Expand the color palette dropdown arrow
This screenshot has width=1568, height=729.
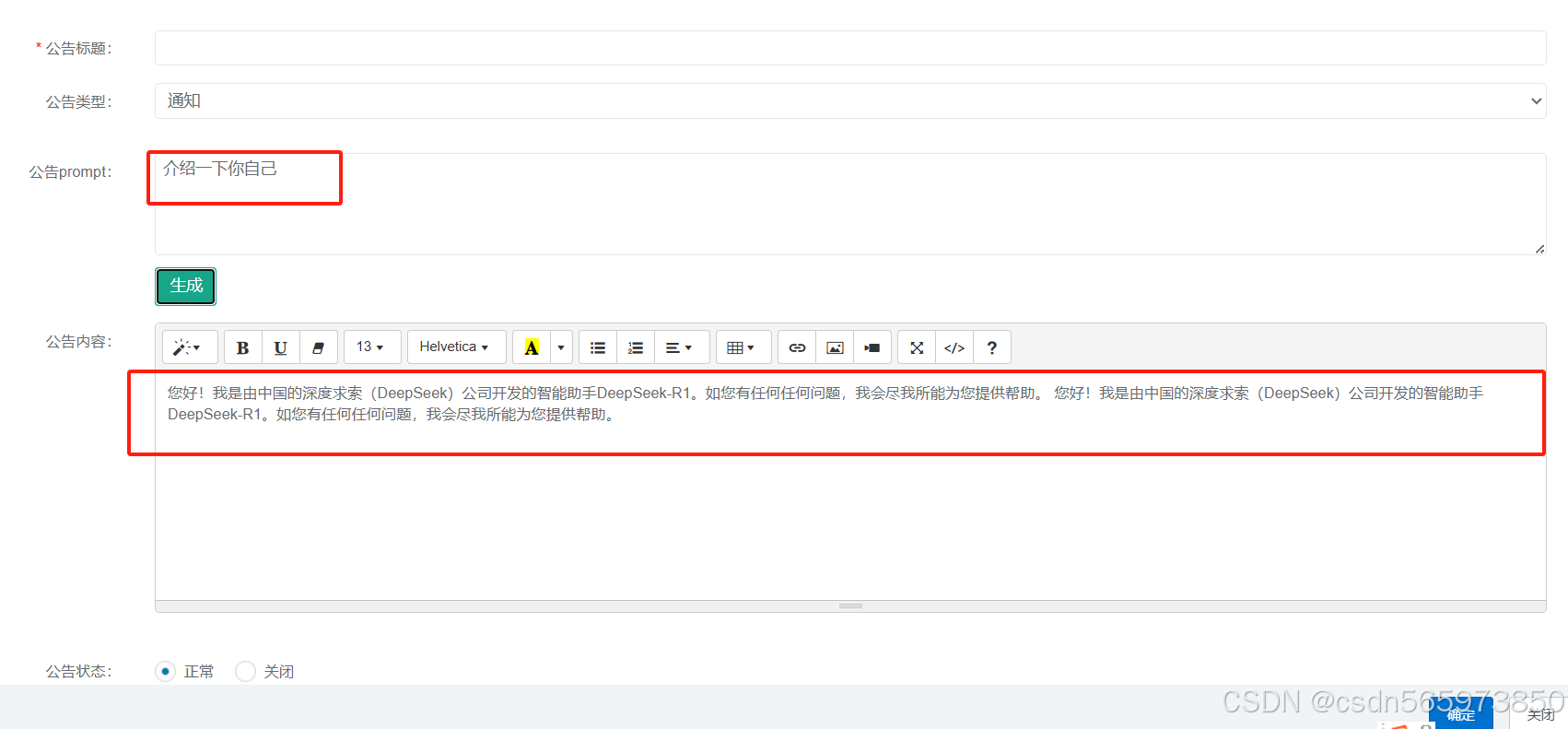click(561, 347)
